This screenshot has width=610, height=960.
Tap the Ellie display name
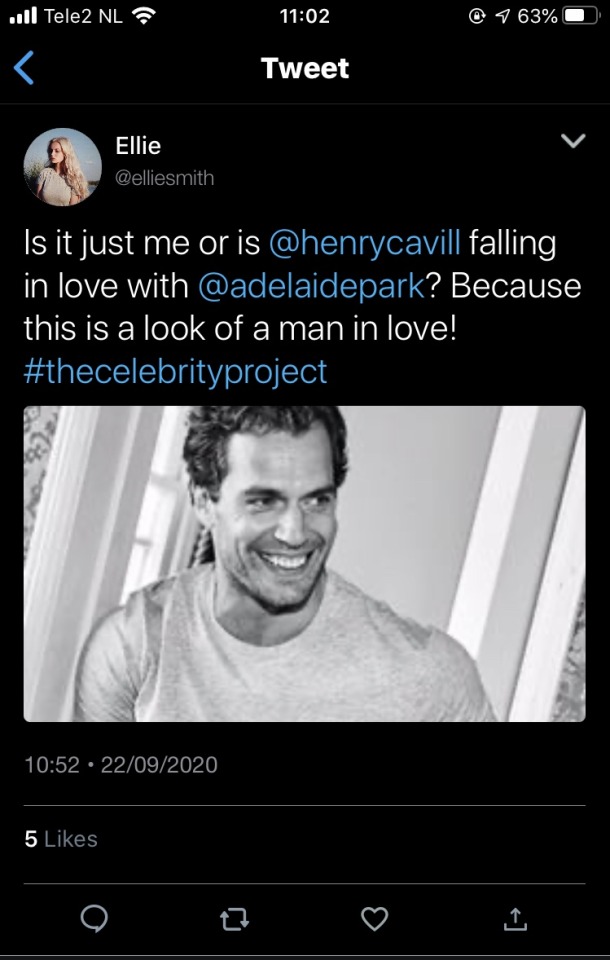[138, 146]
